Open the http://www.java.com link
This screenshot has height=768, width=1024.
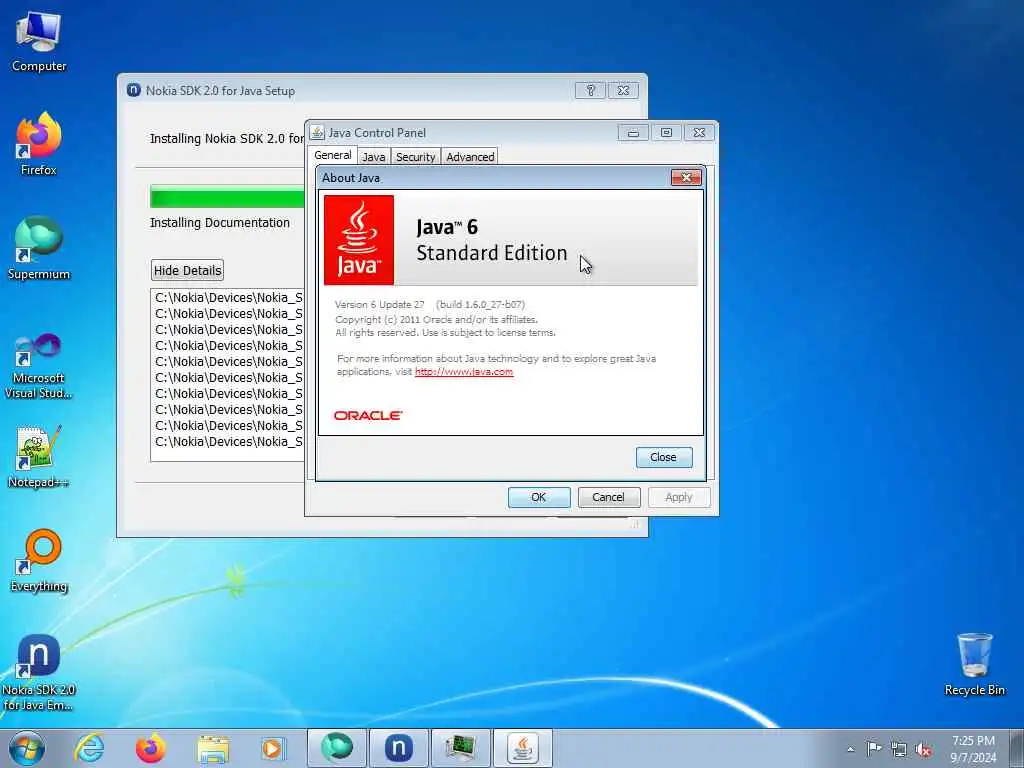pos(464,372)
